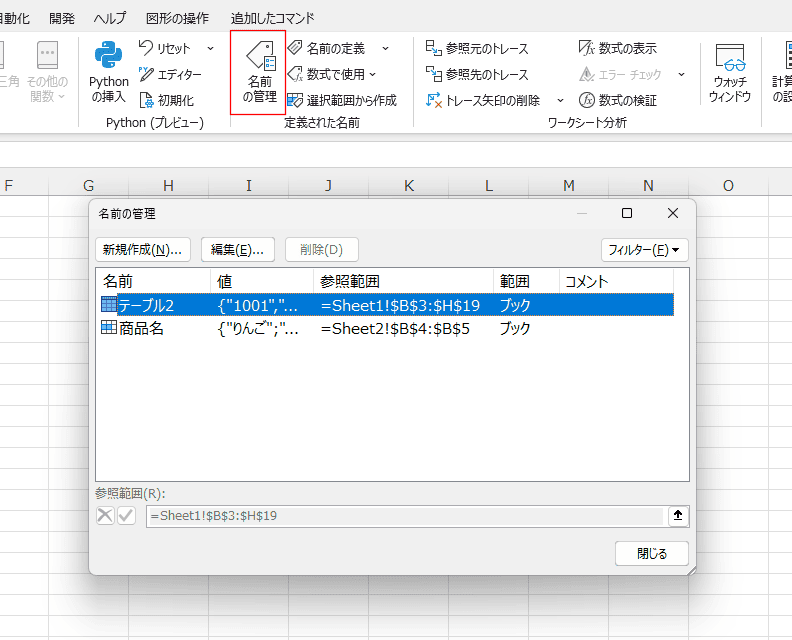Image resolution: width=792 pixels, height=640 pixels.
Task: Select column O header in worksheet
Action: [x=728, y=185]
